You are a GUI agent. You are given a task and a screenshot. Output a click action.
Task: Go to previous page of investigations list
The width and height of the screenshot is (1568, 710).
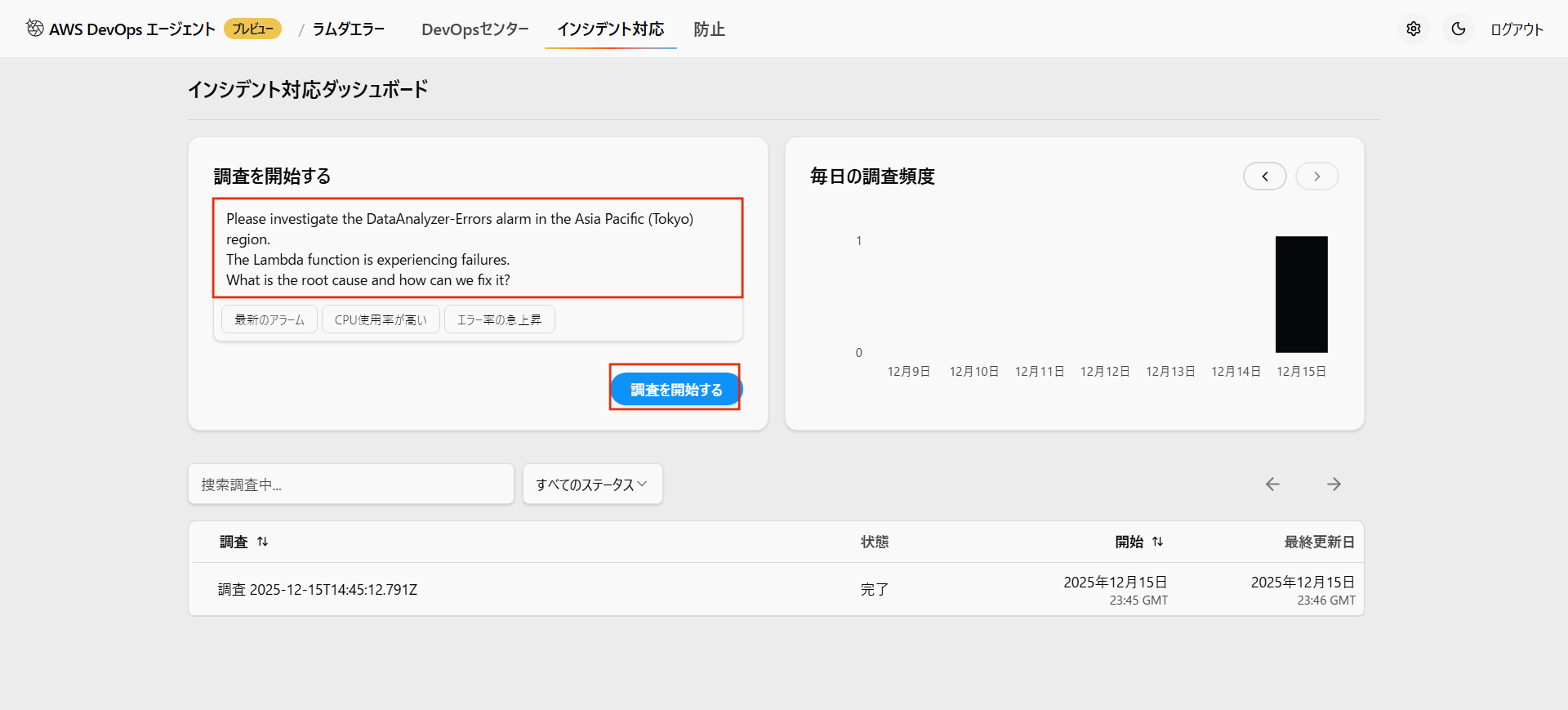(1272, 484)
